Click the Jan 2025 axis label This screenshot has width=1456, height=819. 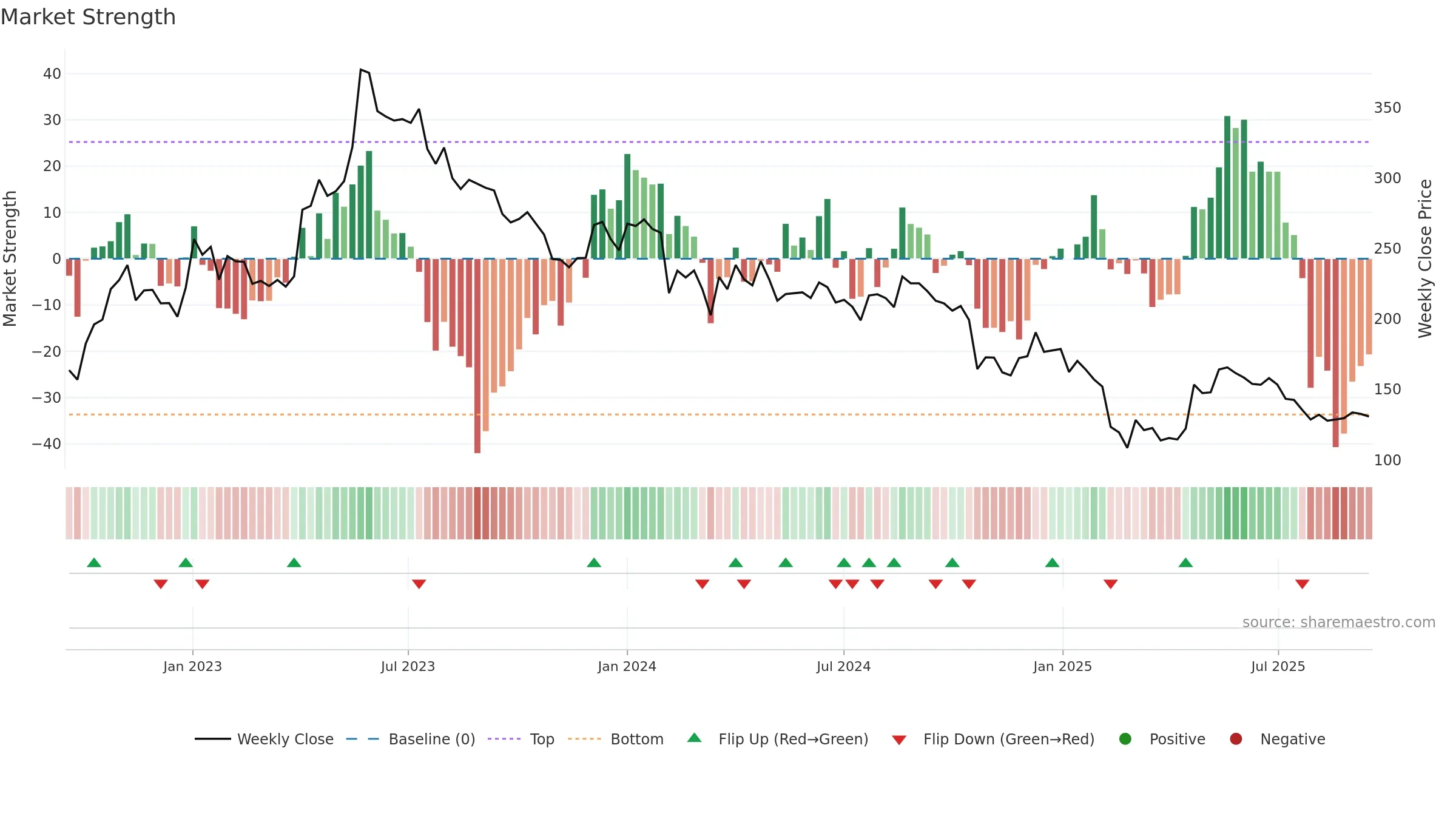coord(1062,666)
